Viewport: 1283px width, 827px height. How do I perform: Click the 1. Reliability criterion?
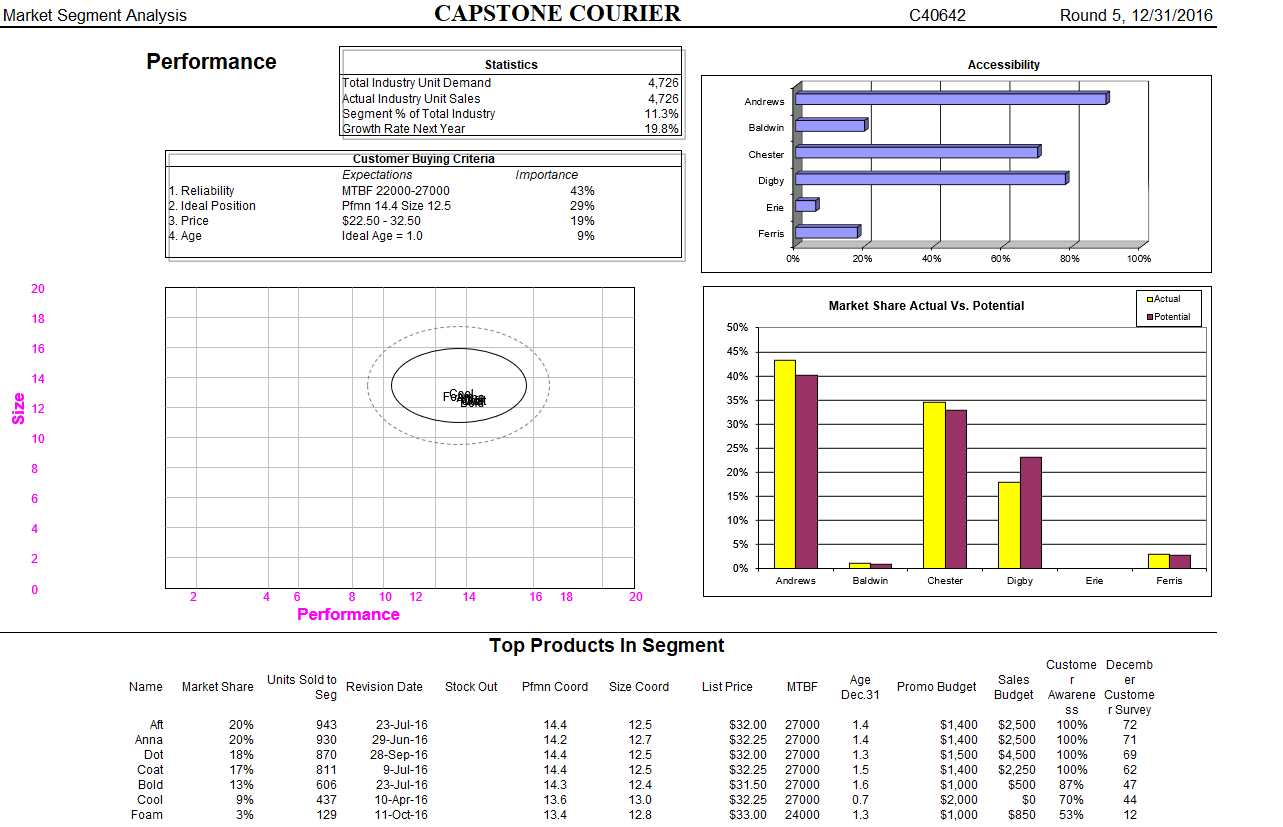click(x=201, y=190)
